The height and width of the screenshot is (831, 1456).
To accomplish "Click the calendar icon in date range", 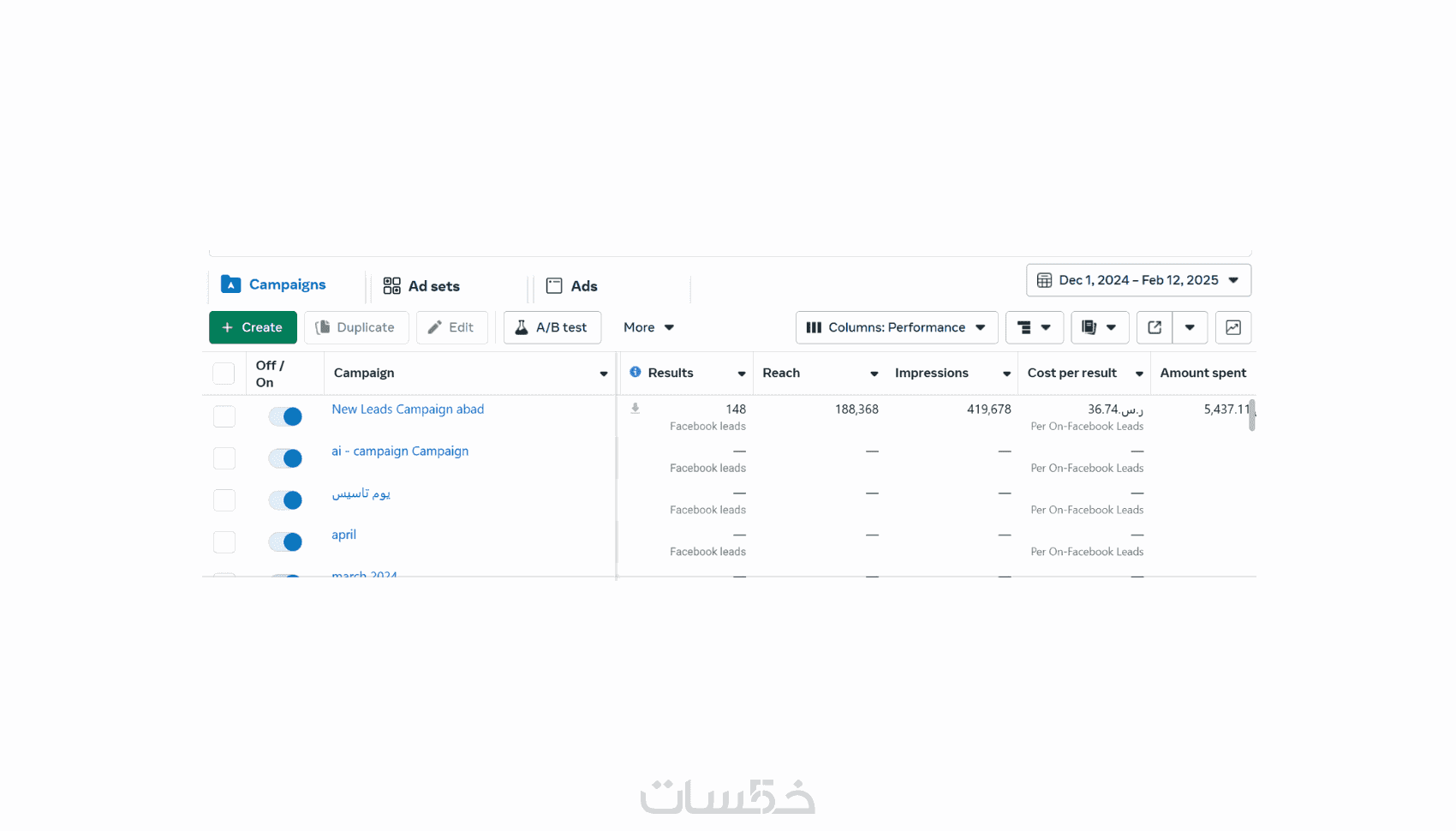I will click(x=1044, y=280).
